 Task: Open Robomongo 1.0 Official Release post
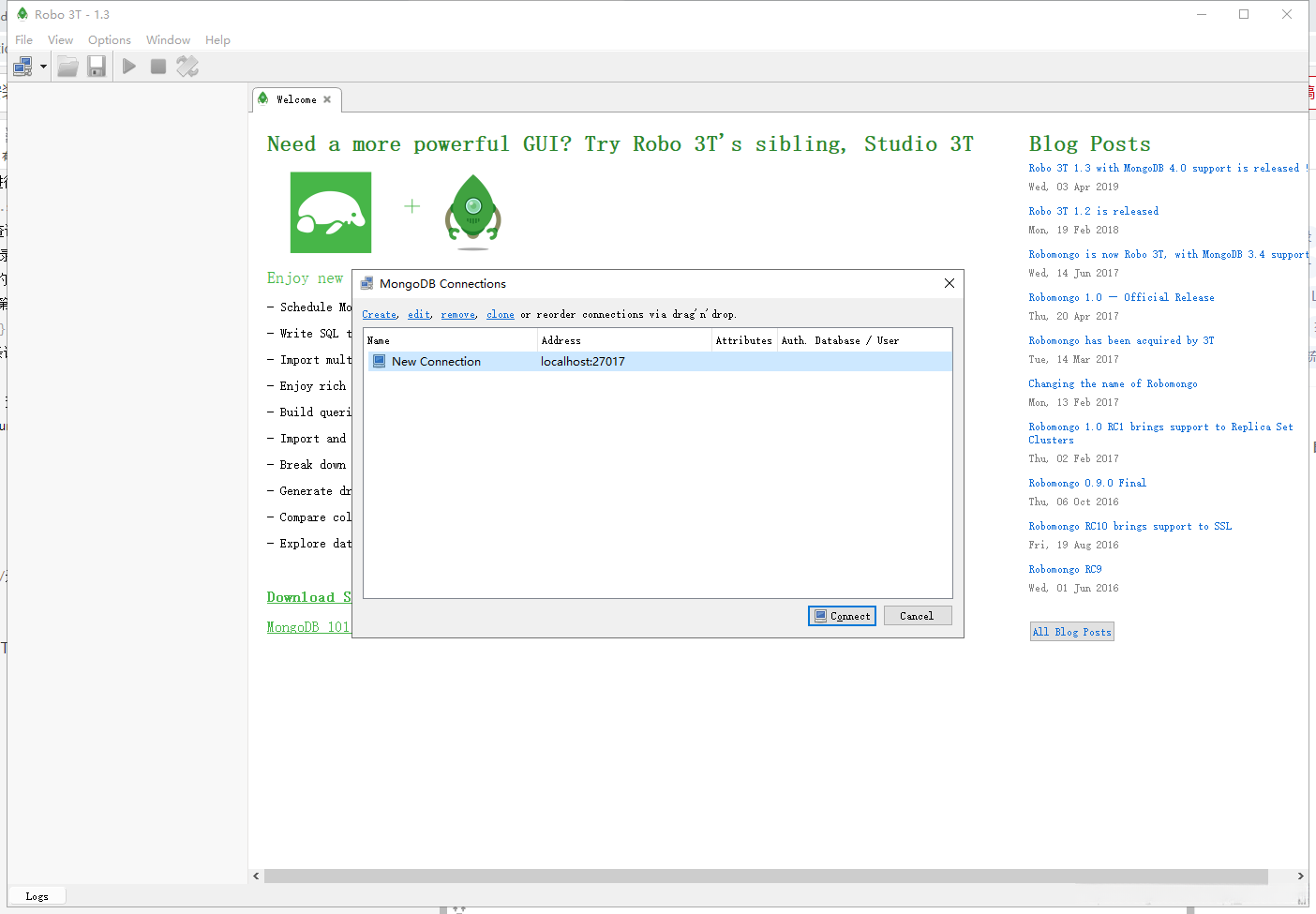coord(1122,298)
